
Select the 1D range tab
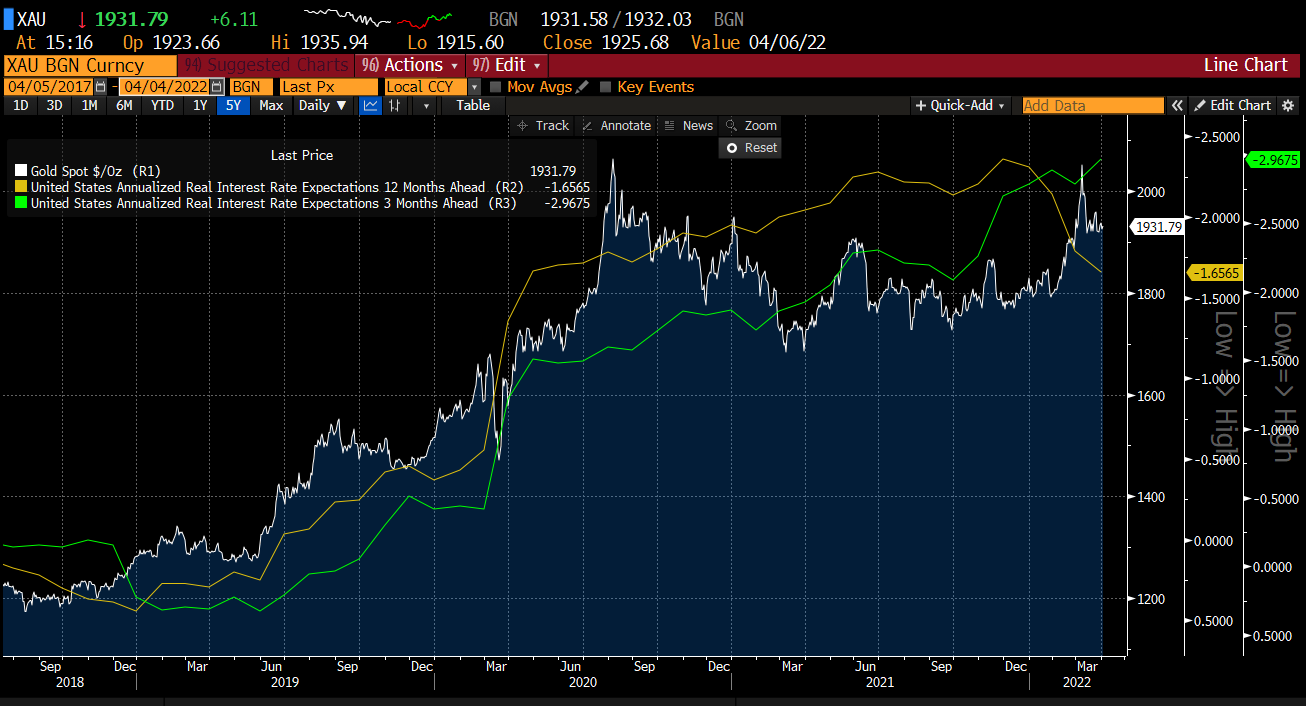(x=21, y=105)
